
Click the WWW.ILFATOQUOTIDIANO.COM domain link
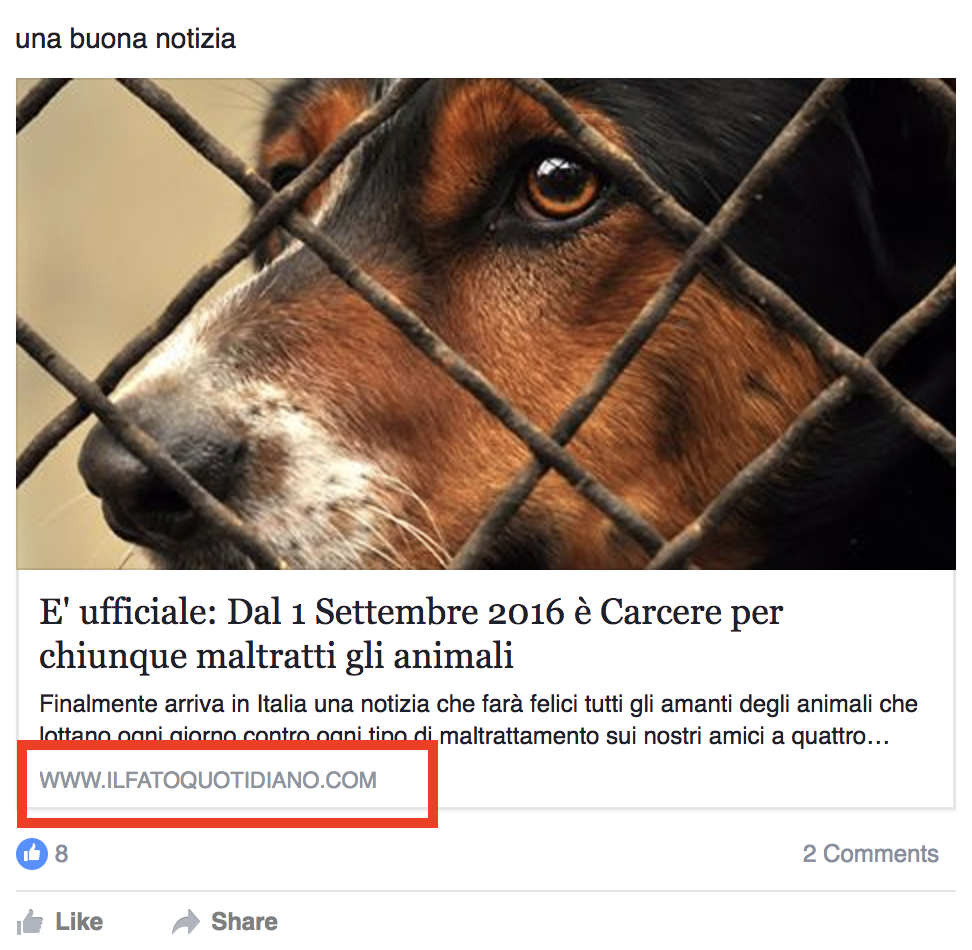point(208,780)
